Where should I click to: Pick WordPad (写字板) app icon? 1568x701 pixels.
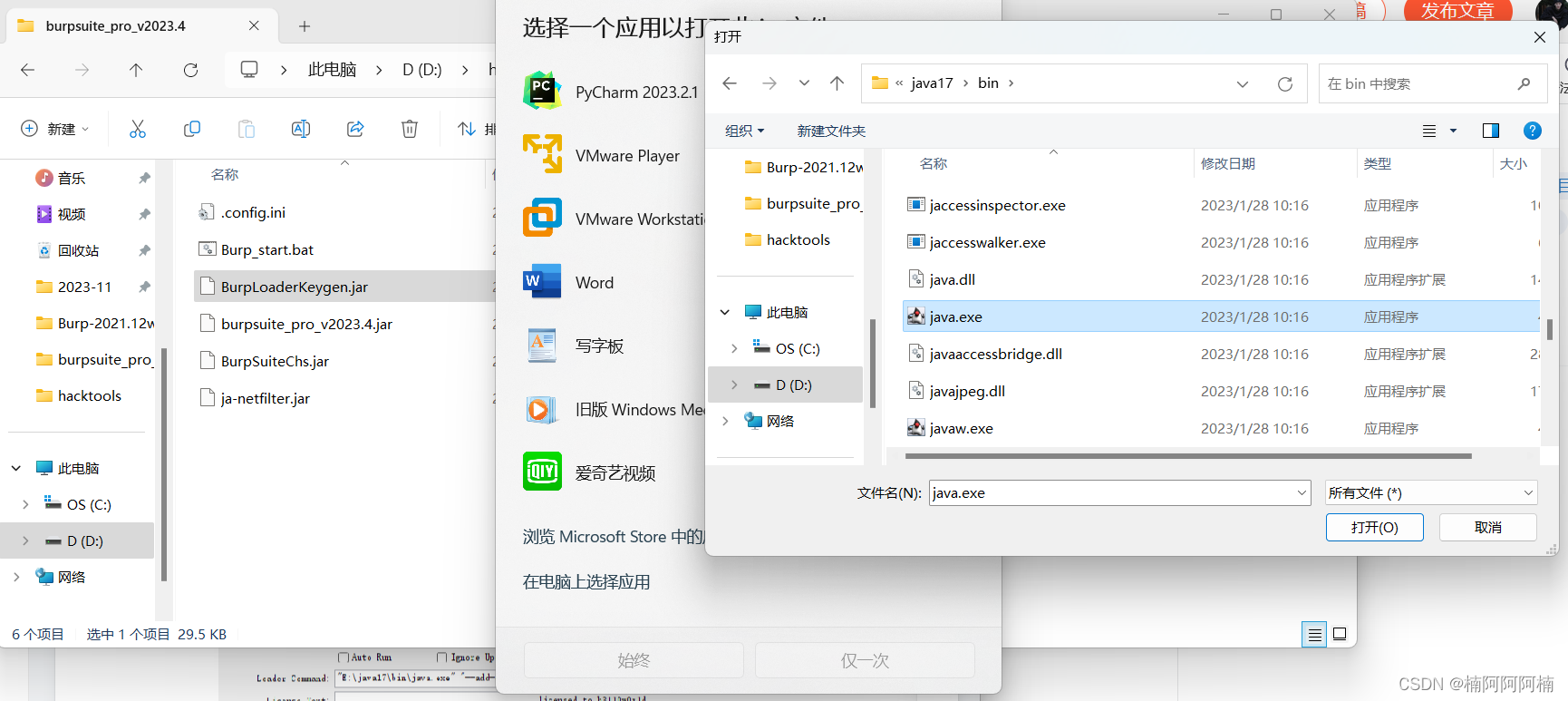coord(542,345)
